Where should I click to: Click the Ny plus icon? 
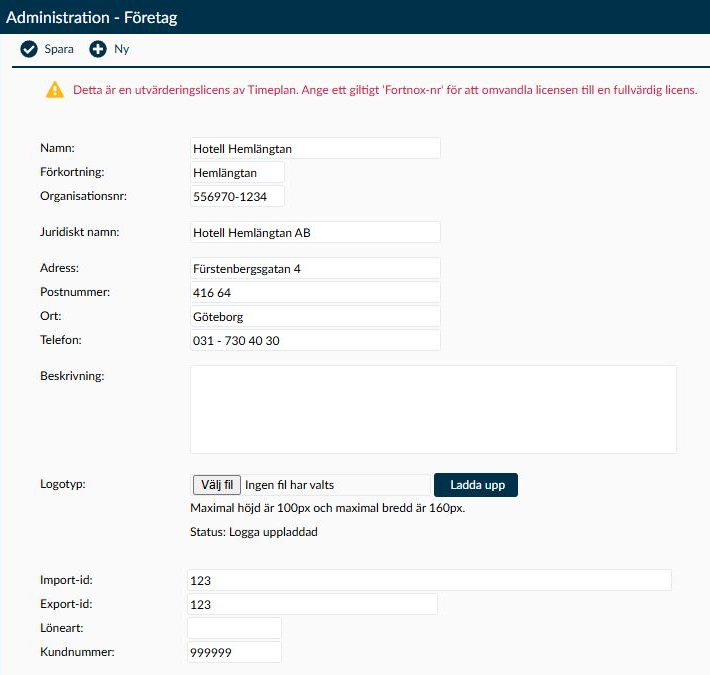[98, 49]
